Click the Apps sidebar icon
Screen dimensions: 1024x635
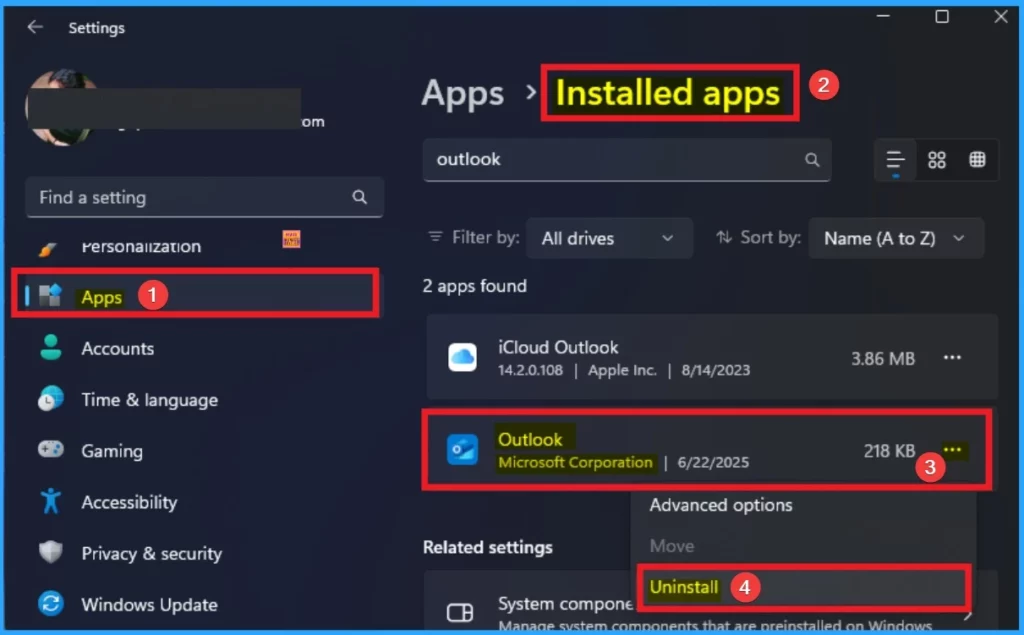pyautogui.click(x=50, y=295)
